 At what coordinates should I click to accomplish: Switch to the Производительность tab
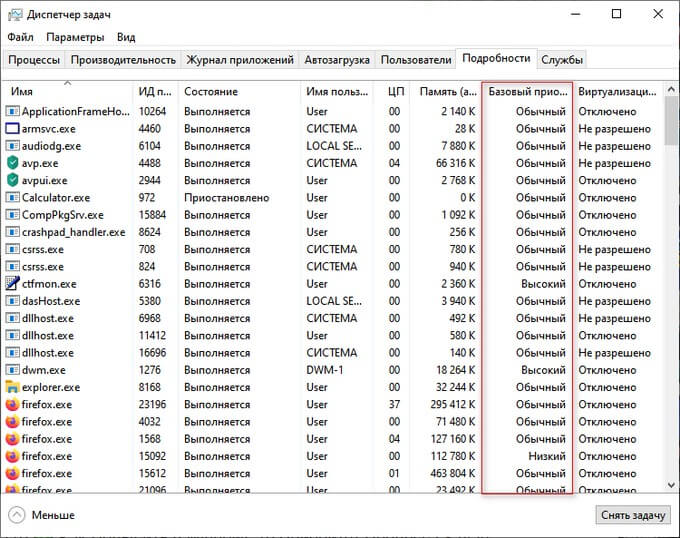123,60
